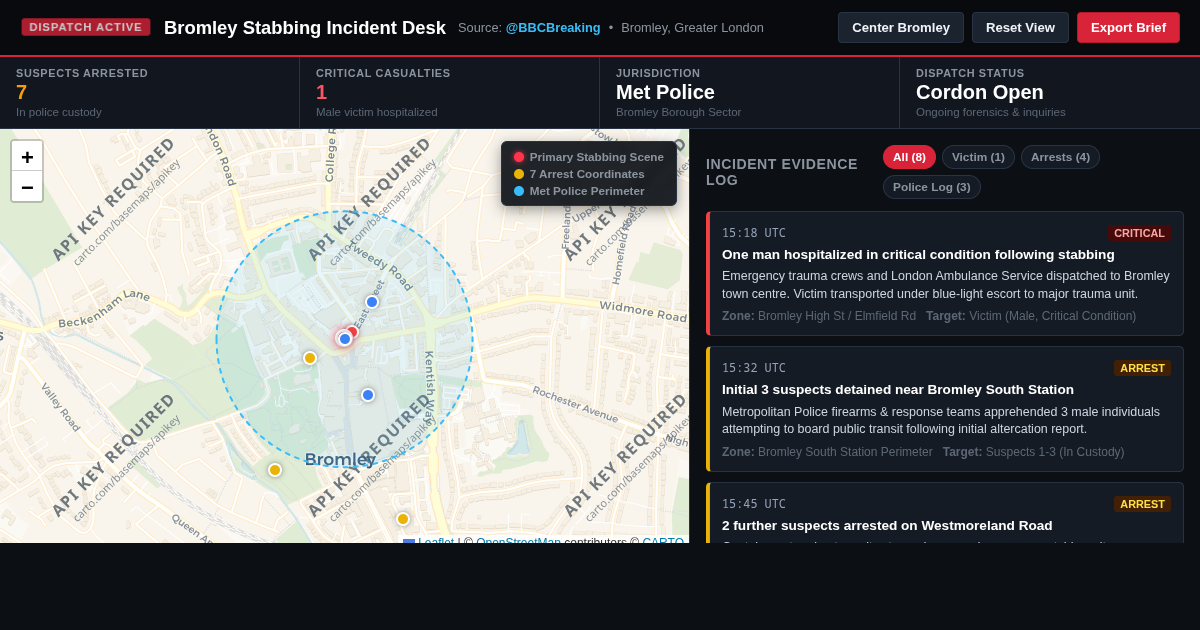The width and height of the screenshot is (1200, 630).
Task: Click yellow dot in map legend
Action: tap(519, 174)
